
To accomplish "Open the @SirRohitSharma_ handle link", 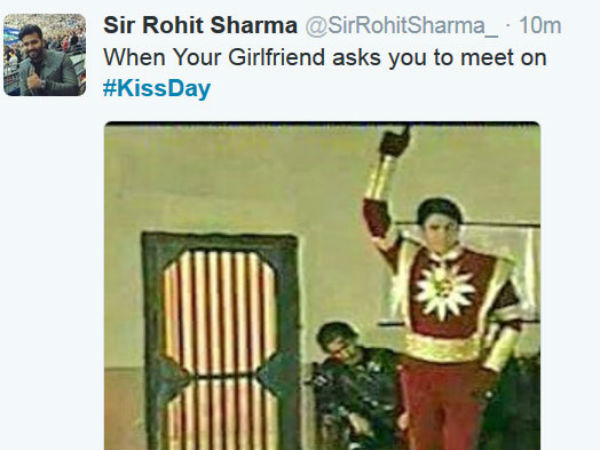I will point(401,26).
